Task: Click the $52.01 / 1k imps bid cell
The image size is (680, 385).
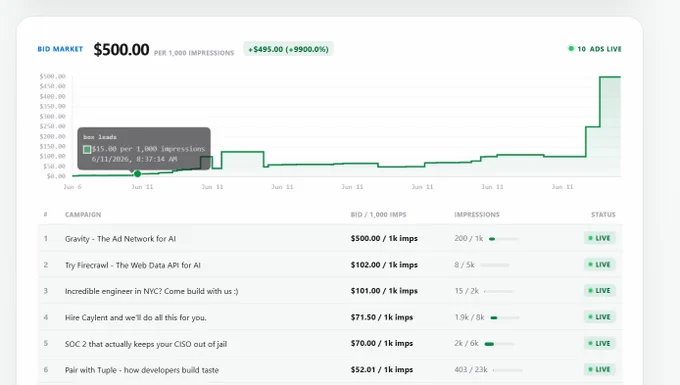Action: pyautogui.click(x=382, y=370)
